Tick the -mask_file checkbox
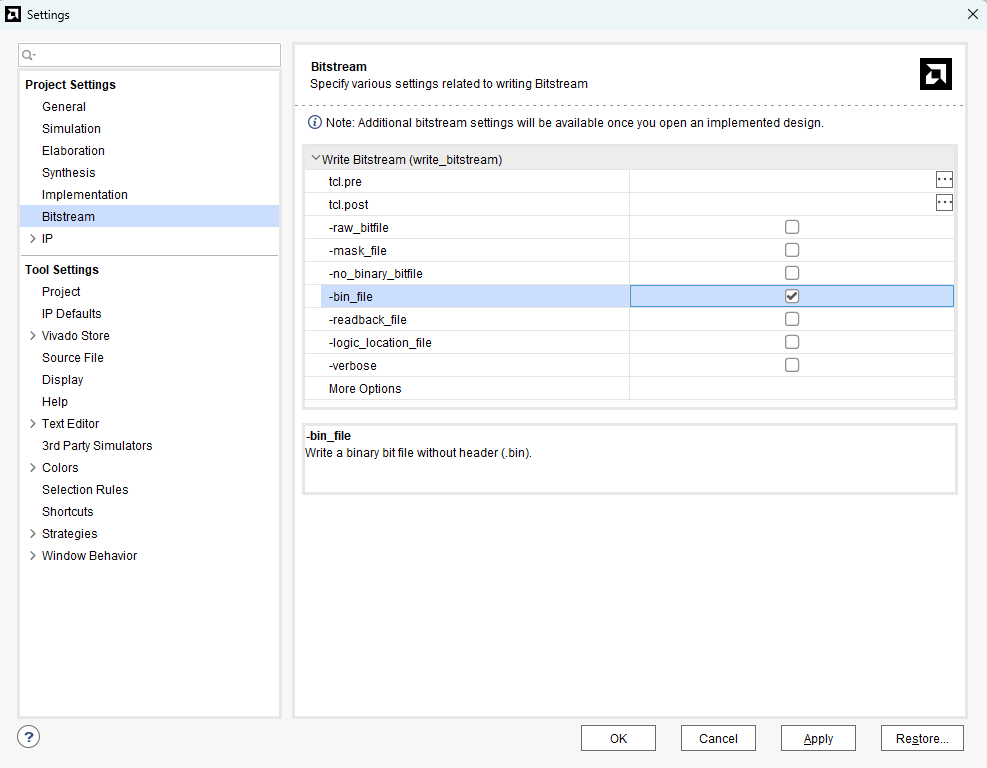Image resolution: width=987 pixels, height=768 pixels. tap(792, 250)
